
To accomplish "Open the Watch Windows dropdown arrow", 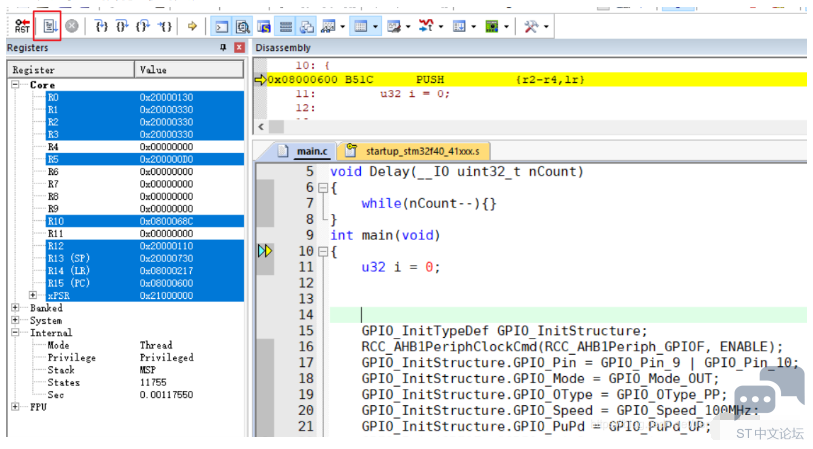I will 343,26.
